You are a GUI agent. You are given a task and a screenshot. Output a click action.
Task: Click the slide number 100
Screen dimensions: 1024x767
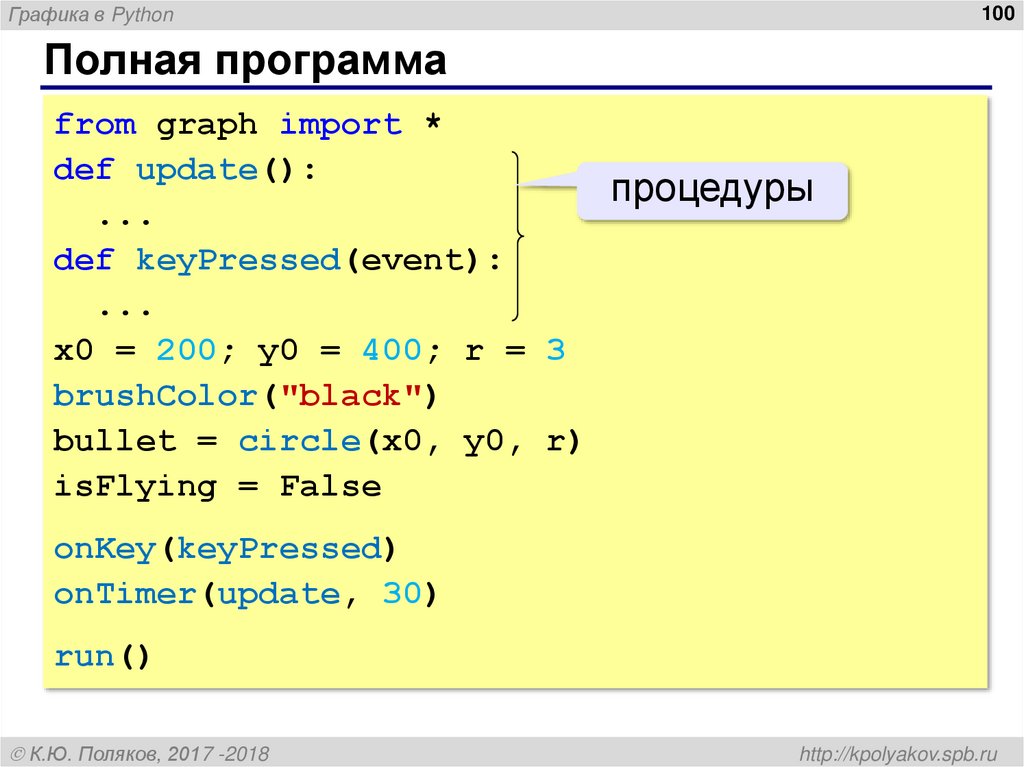point(998,13)
